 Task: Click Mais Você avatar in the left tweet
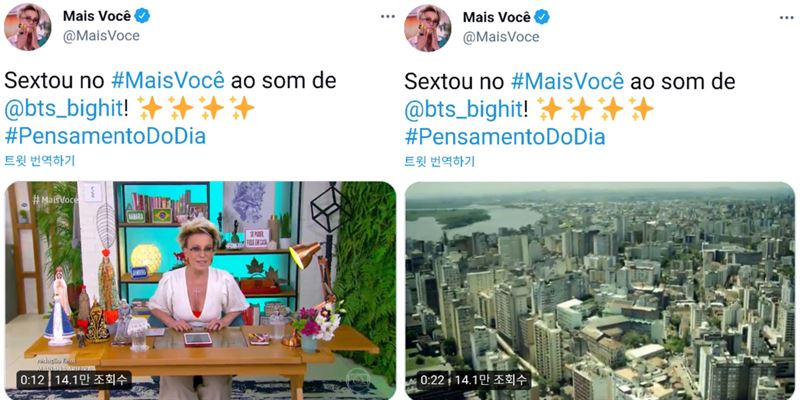28,27
